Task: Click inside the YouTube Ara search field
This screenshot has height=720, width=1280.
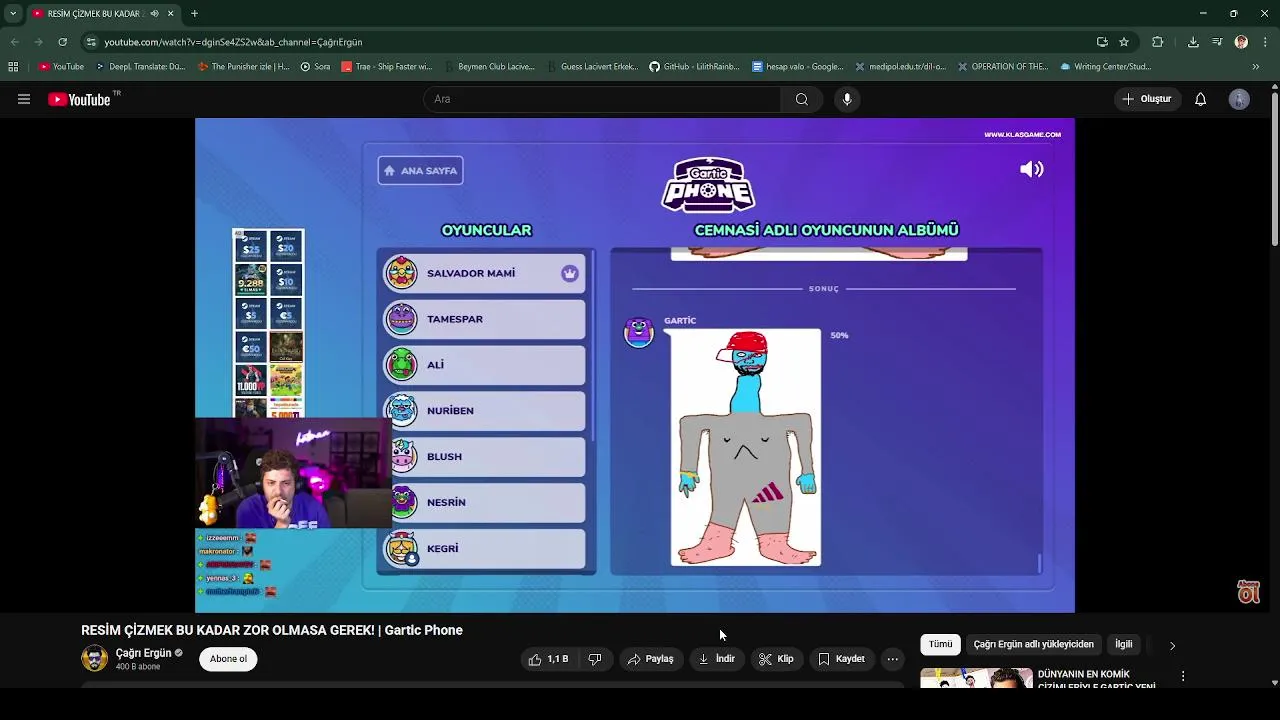Action: click(602, 99)
